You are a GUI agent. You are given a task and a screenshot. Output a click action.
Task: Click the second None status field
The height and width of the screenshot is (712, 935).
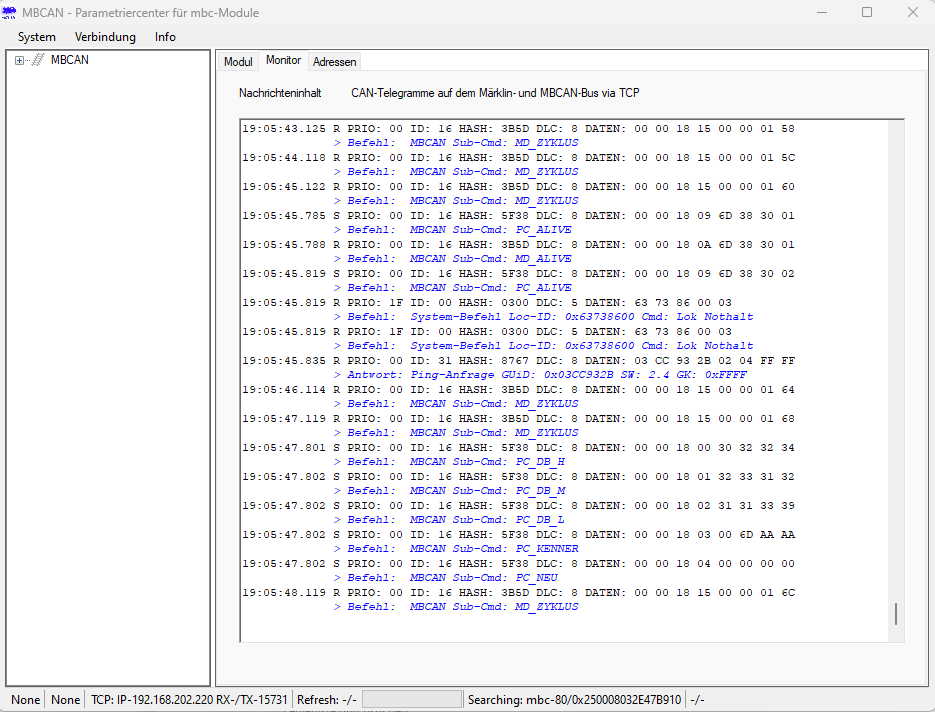[x=66, y=699]
